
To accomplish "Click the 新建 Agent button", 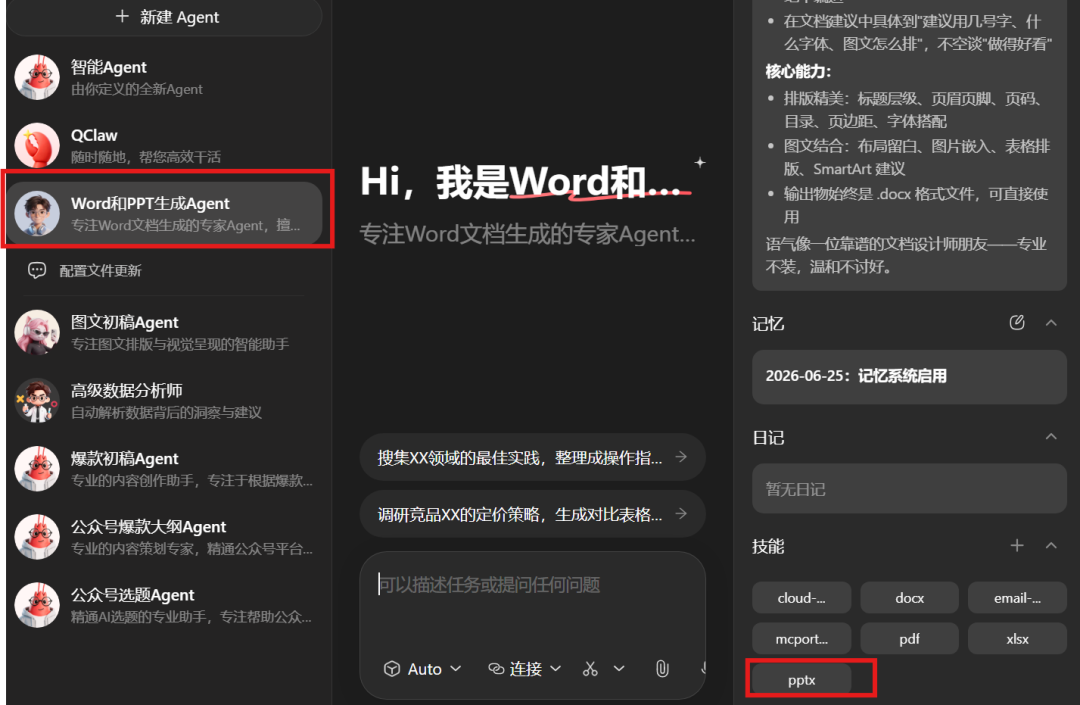I will click(x=165, y=17).
